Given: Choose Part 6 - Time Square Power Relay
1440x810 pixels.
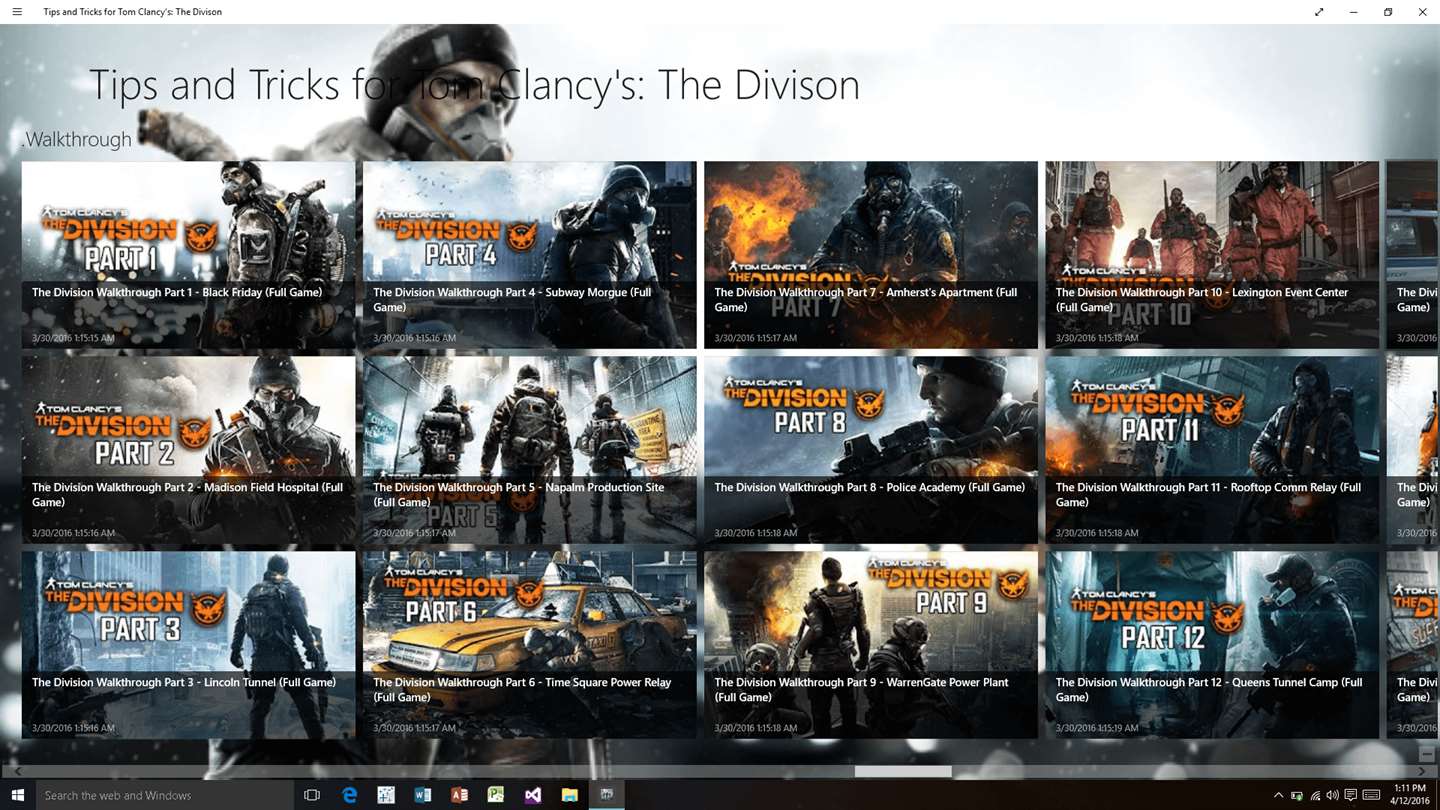Looking at the screenshot, I should click(x=529, y=645).
